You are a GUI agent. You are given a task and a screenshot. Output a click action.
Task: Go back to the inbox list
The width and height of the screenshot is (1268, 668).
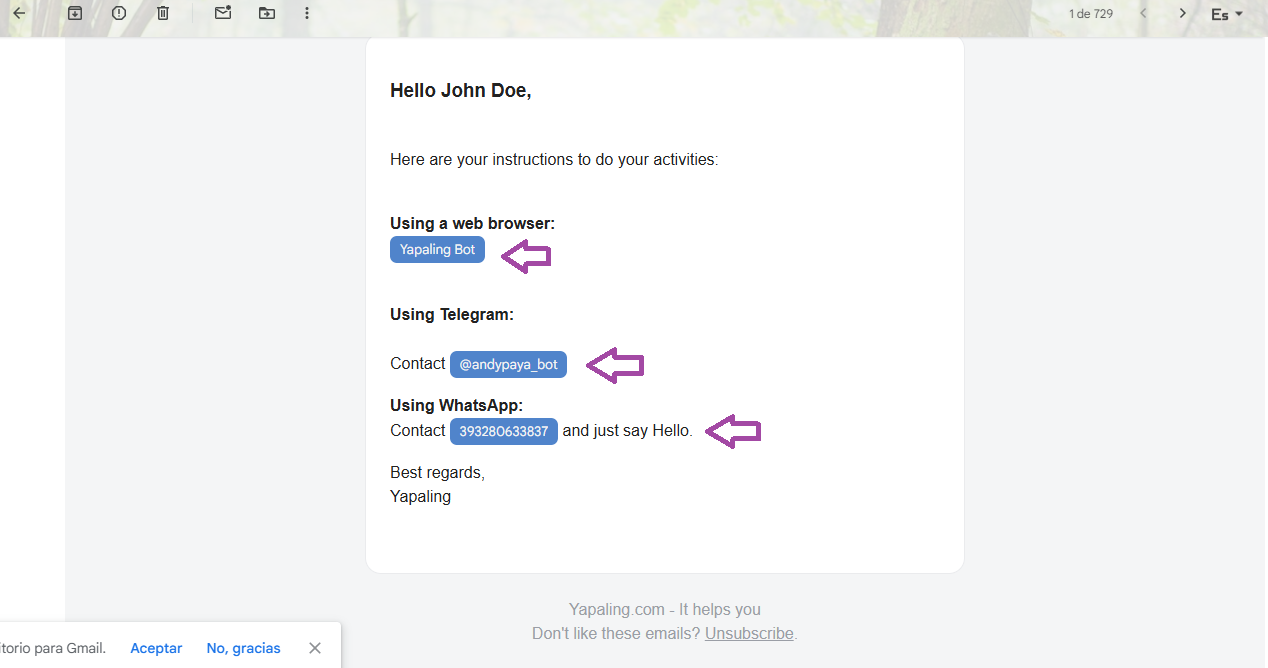pyautogui.click(x=18, y=13)
